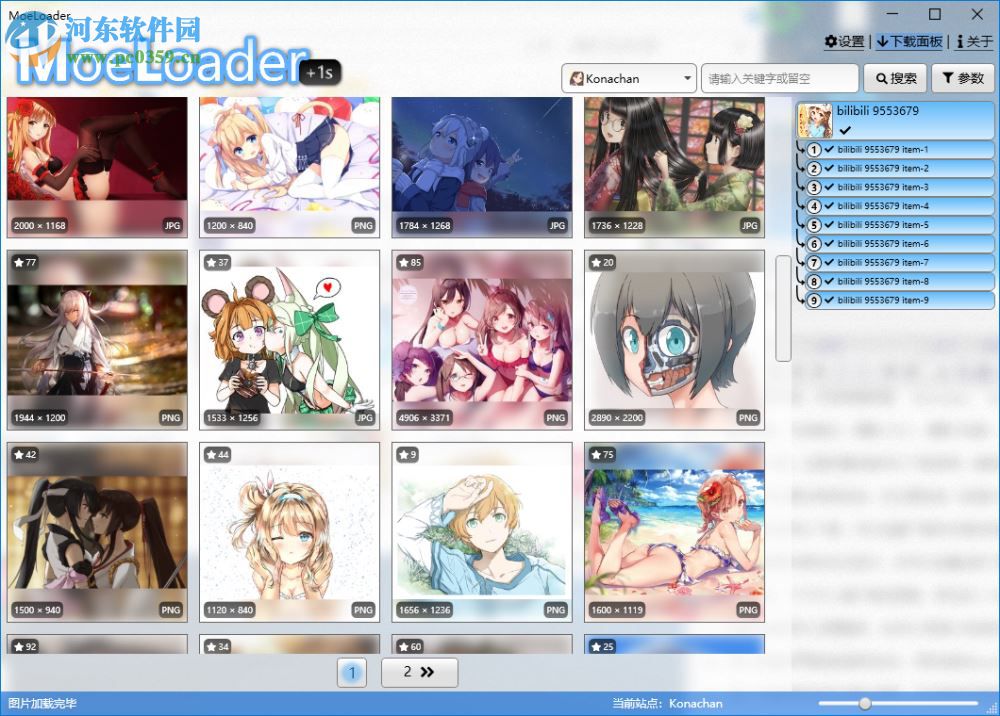Click the star 34 score badge
The width and height of the screenshot is (1000, 716).
click(x=217, y=647)
